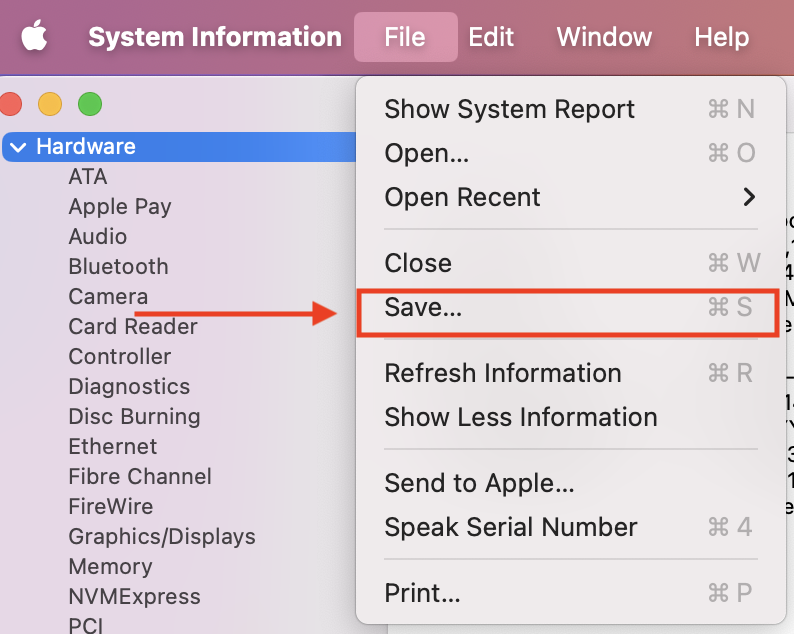Screen dimensions: 794x634
Task: Select Save... menu item
Action: pos(571,307)
